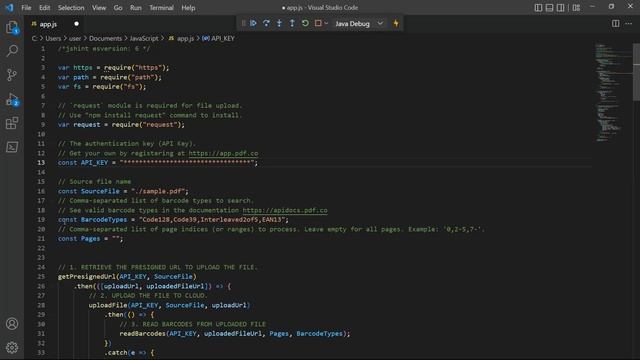
Task: Open Run and Debug view
Action: coord(12,99)
